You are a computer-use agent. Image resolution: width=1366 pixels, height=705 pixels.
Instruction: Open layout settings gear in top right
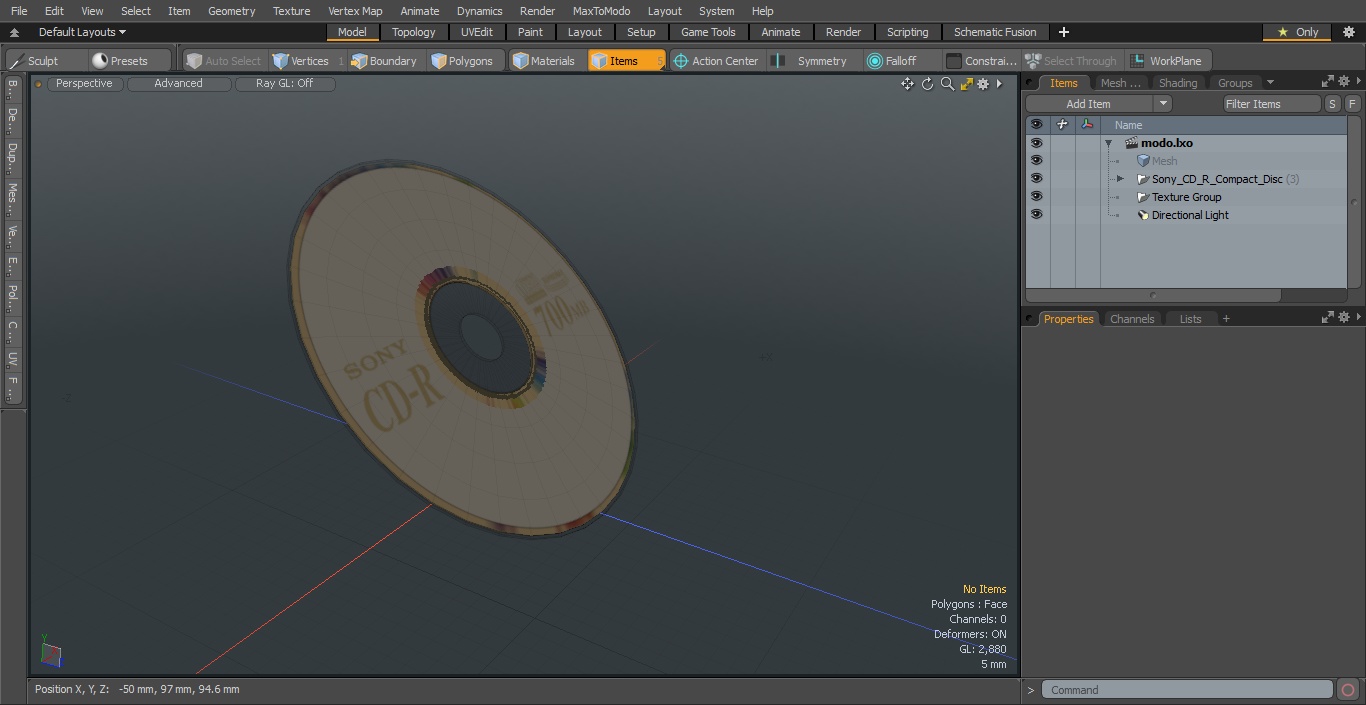(x=1348, y=32)
